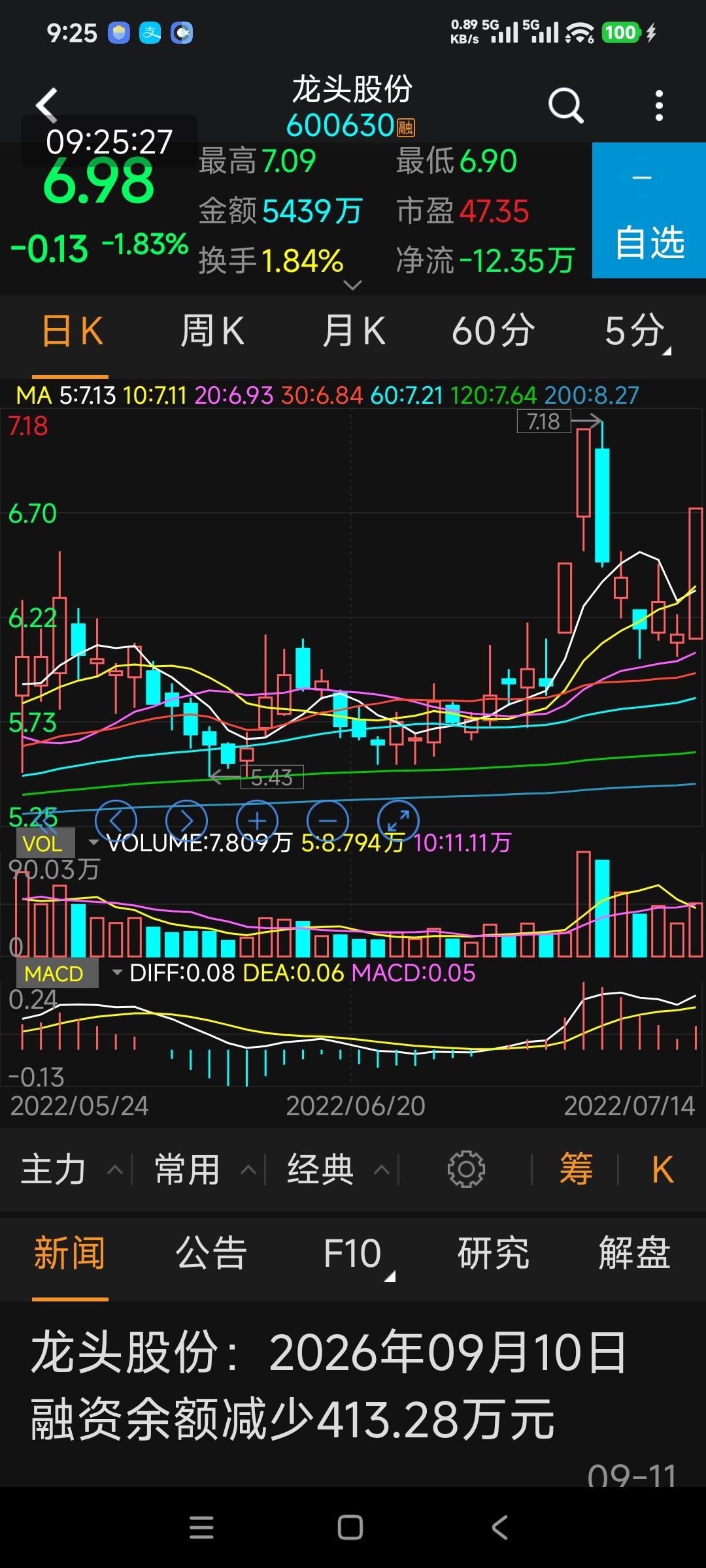
Task: Open chart settings gear icon
Action: (466, 1169)
